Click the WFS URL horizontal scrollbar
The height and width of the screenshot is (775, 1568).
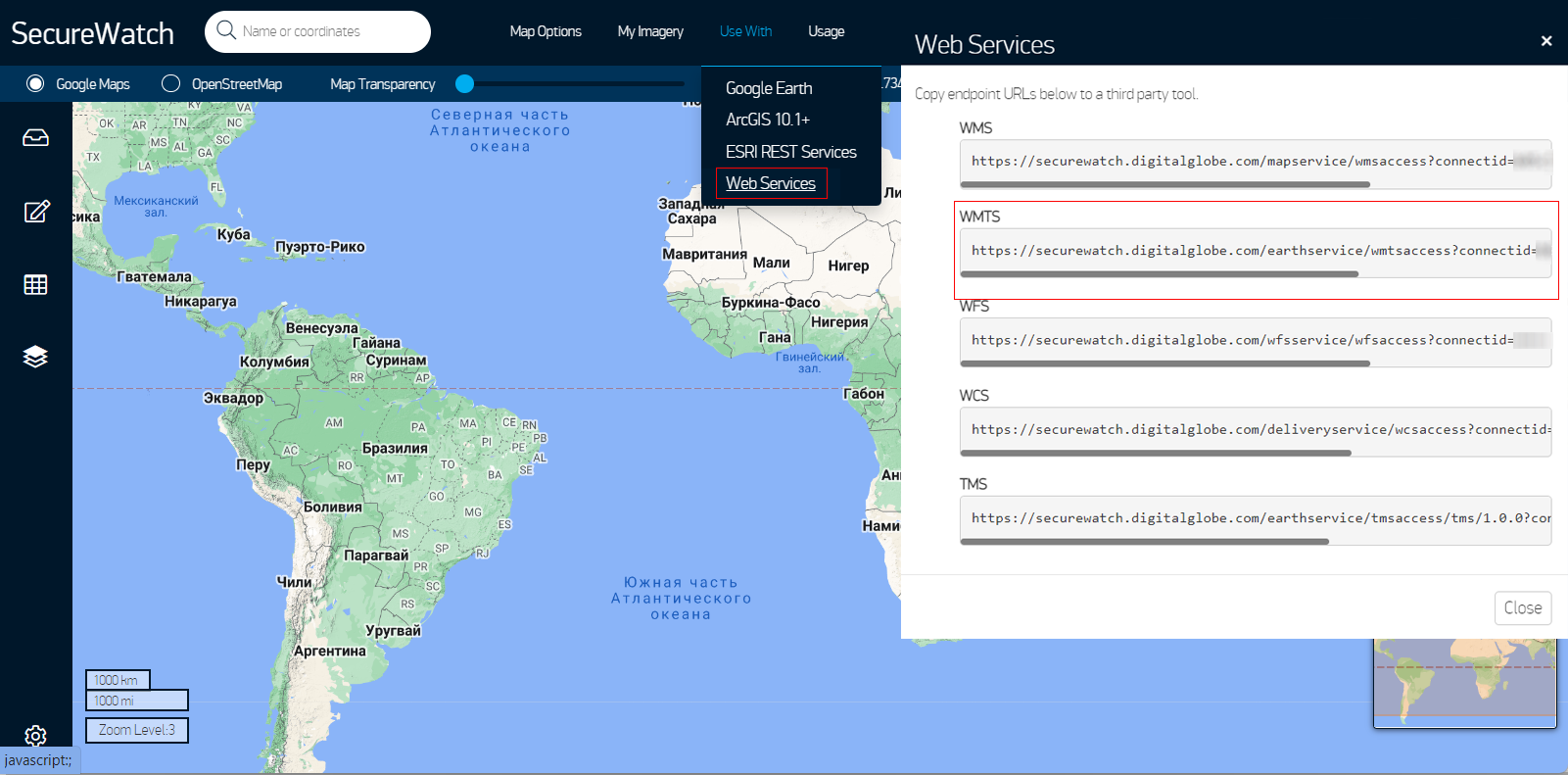1165,363
